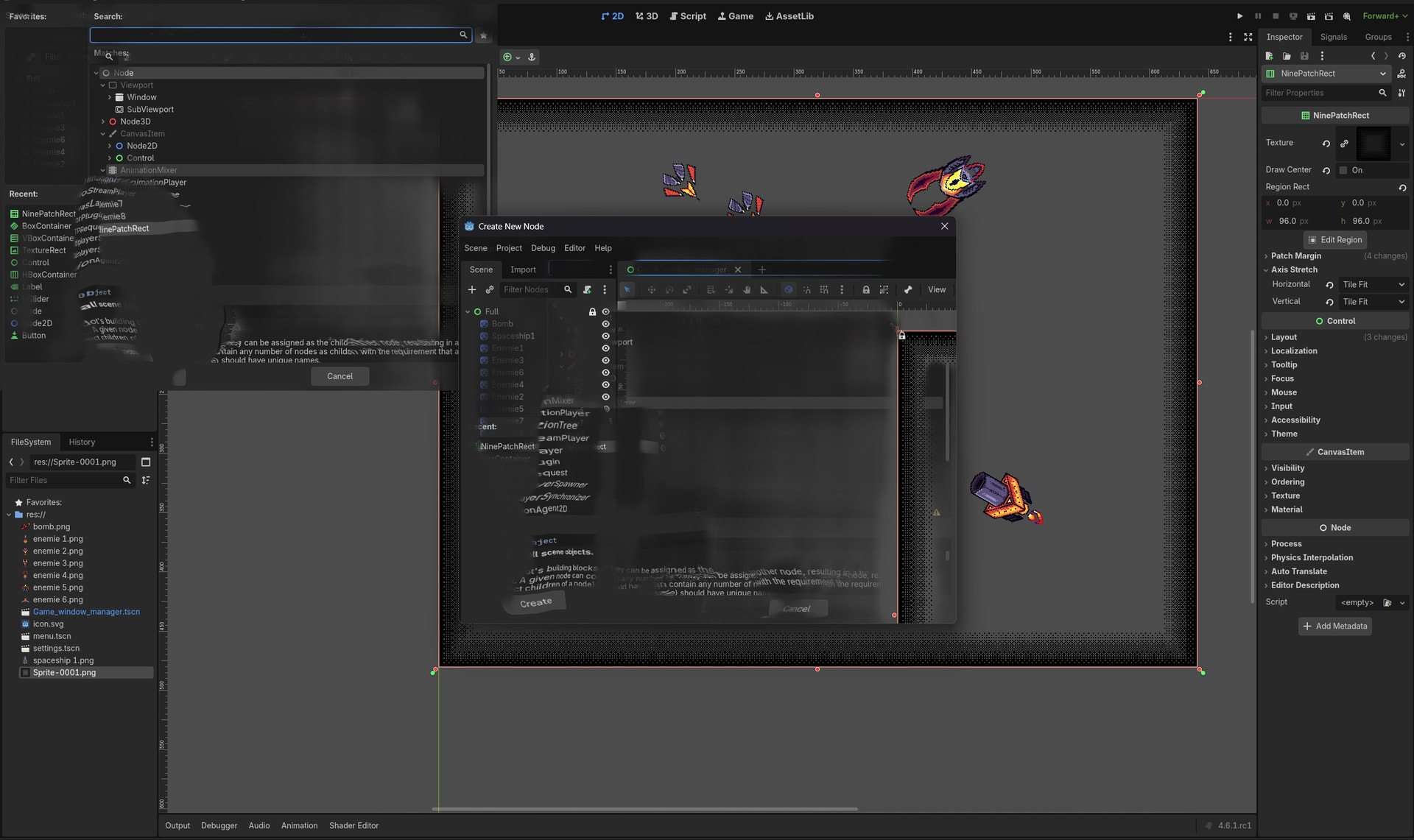
Task: Open the Horizontal Tile Fit dropdown
Action: point(1373,285)
